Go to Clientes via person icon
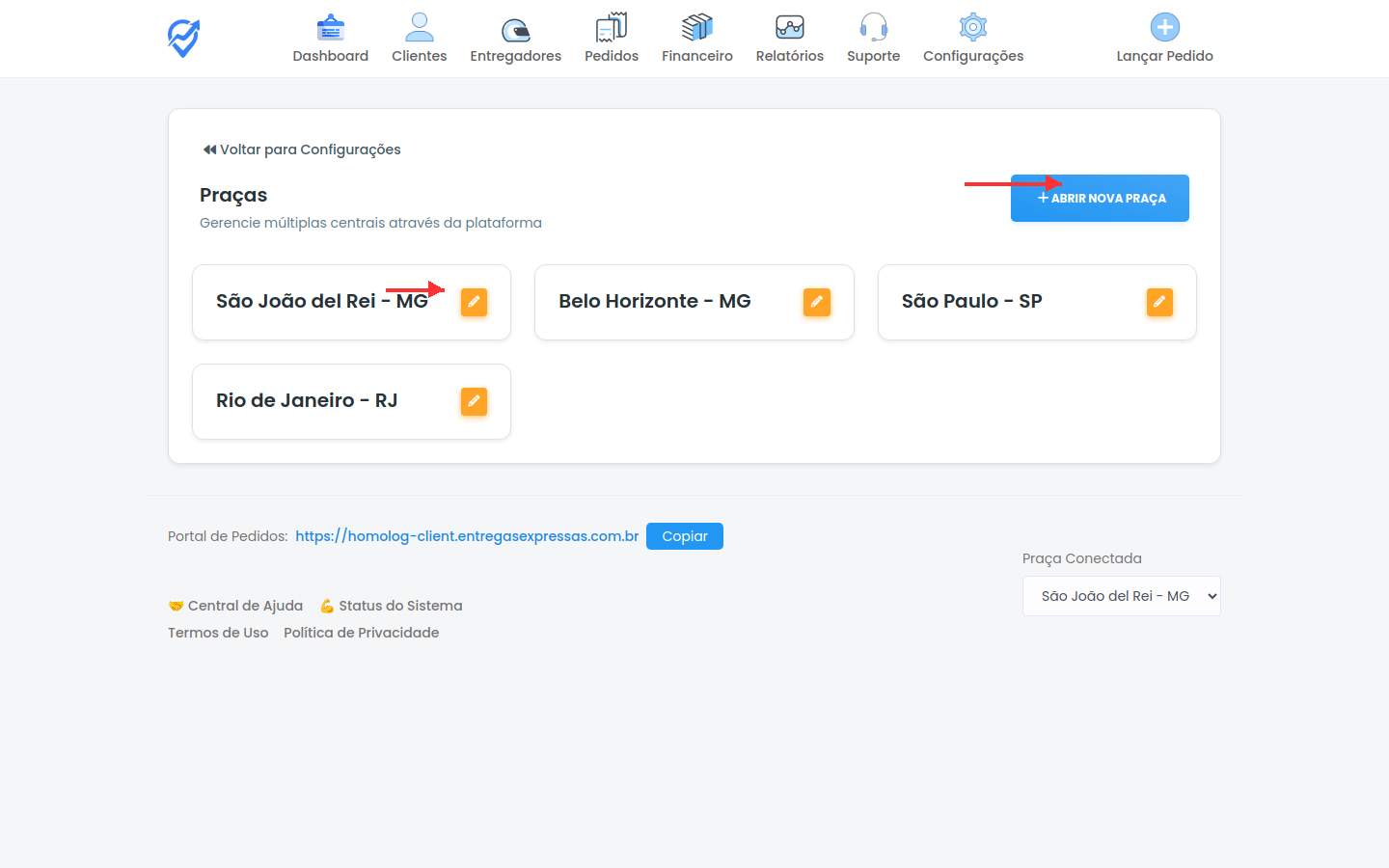Screen dimensions: 1389x868 pyautogui.click(x=419, y=28)
